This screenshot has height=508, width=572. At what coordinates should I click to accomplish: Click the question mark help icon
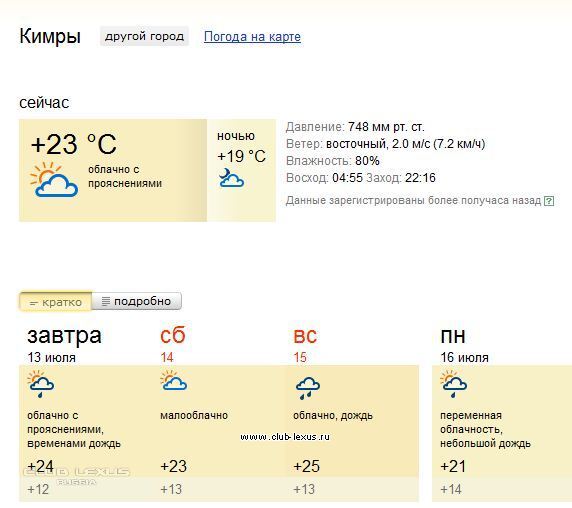549,201
